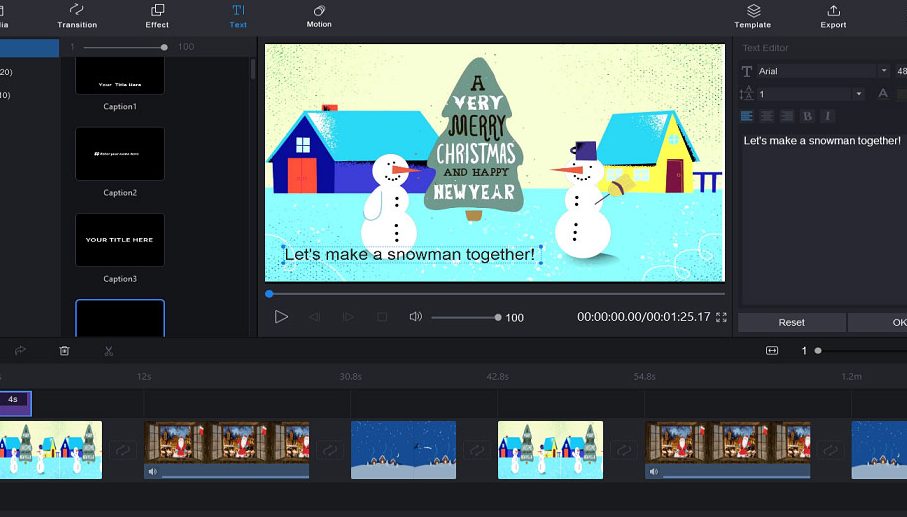
Task: Select the first Santa window clip
Action: pos(227,450)
